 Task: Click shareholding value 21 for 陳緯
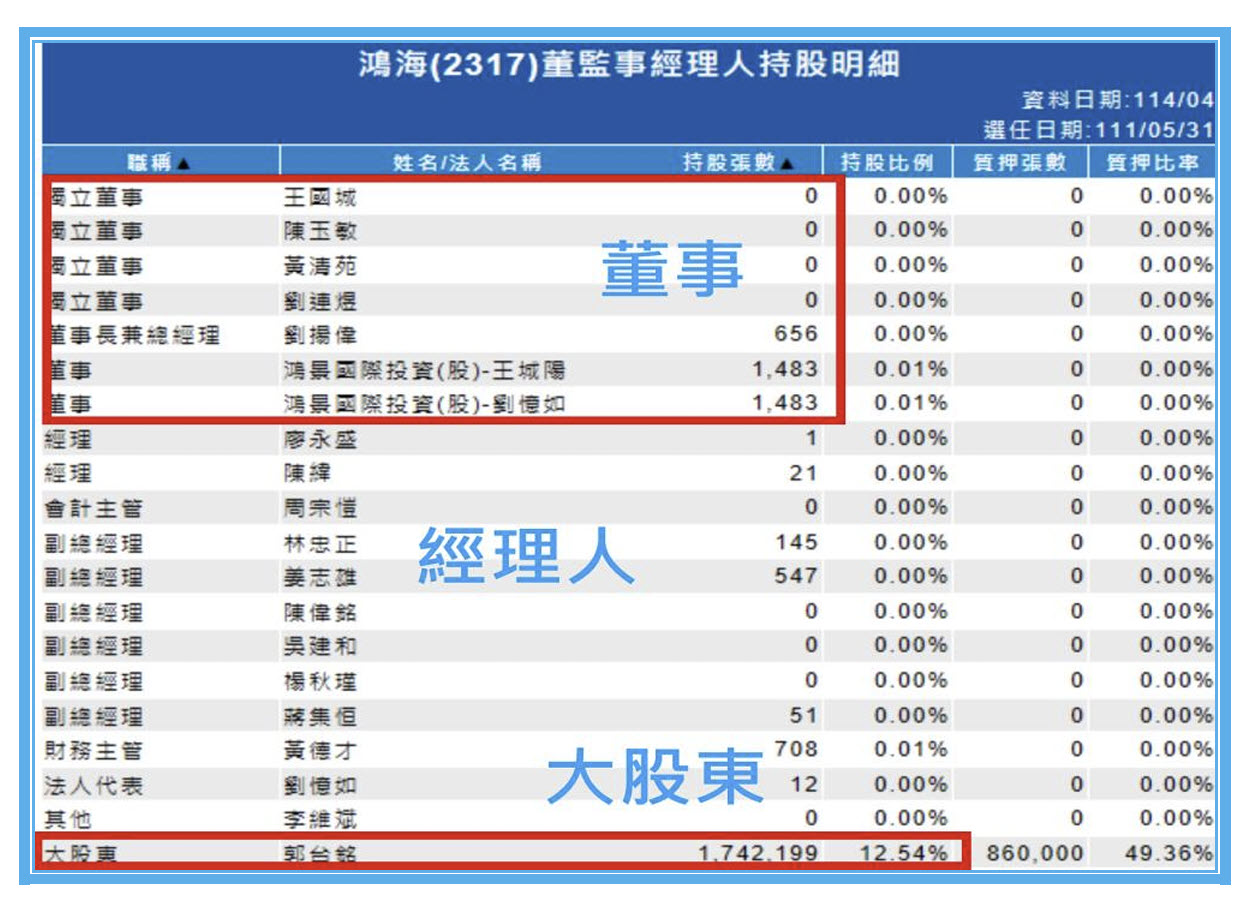(x=804, y=473)
